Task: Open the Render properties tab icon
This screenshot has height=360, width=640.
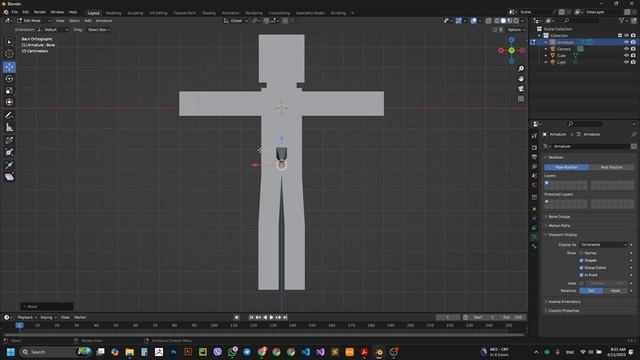Action: pos(534,147)
